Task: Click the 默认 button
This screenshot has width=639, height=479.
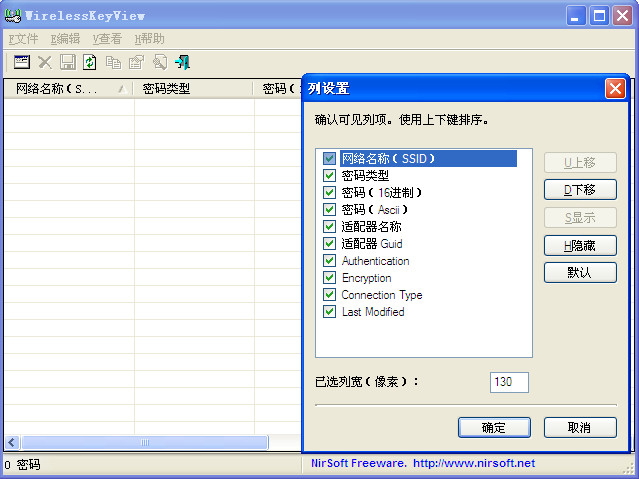Action: pos(580,272)
